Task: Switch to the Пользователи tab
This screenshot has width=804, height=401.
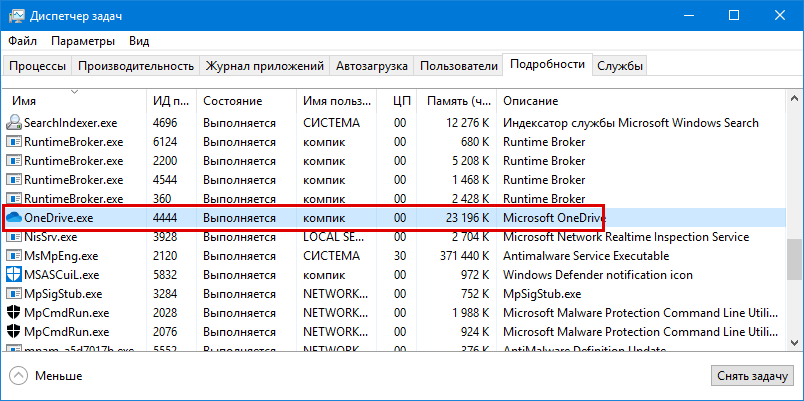Action: 458,66
